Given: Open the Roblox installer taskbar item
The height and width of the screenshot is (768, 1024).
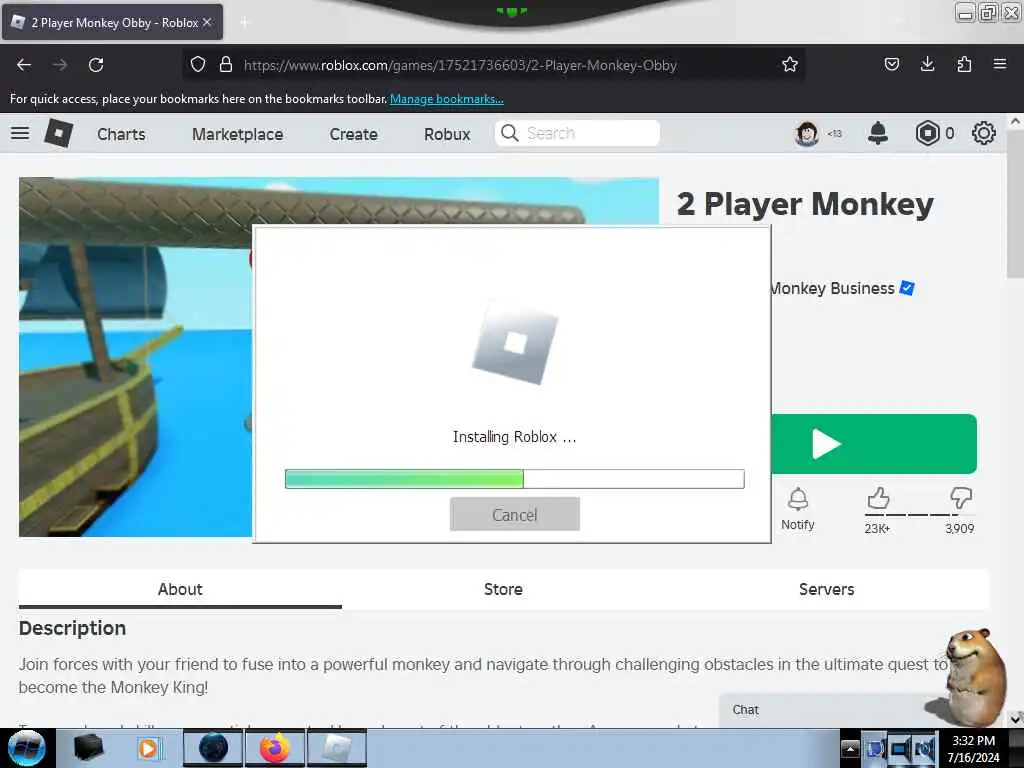Looking at the screenshot, I should point(336,748).
